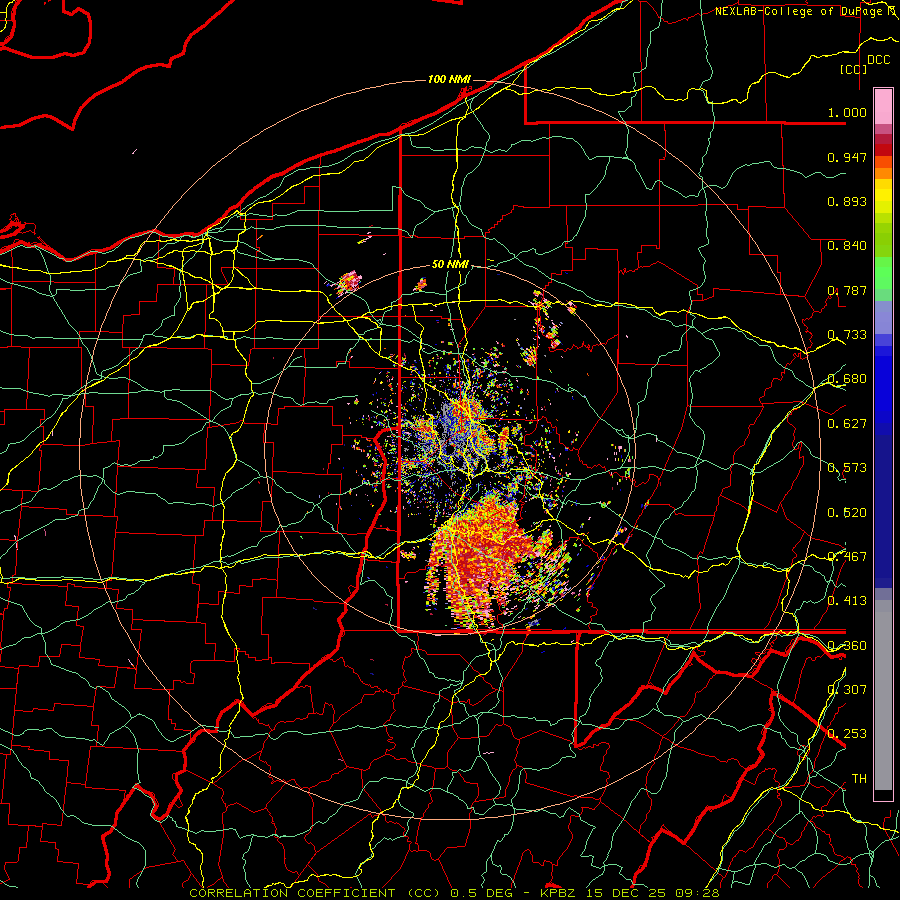Click the 0.947 color scale label
The height and width of the screenshot is (900, 900).
[847, 157]
